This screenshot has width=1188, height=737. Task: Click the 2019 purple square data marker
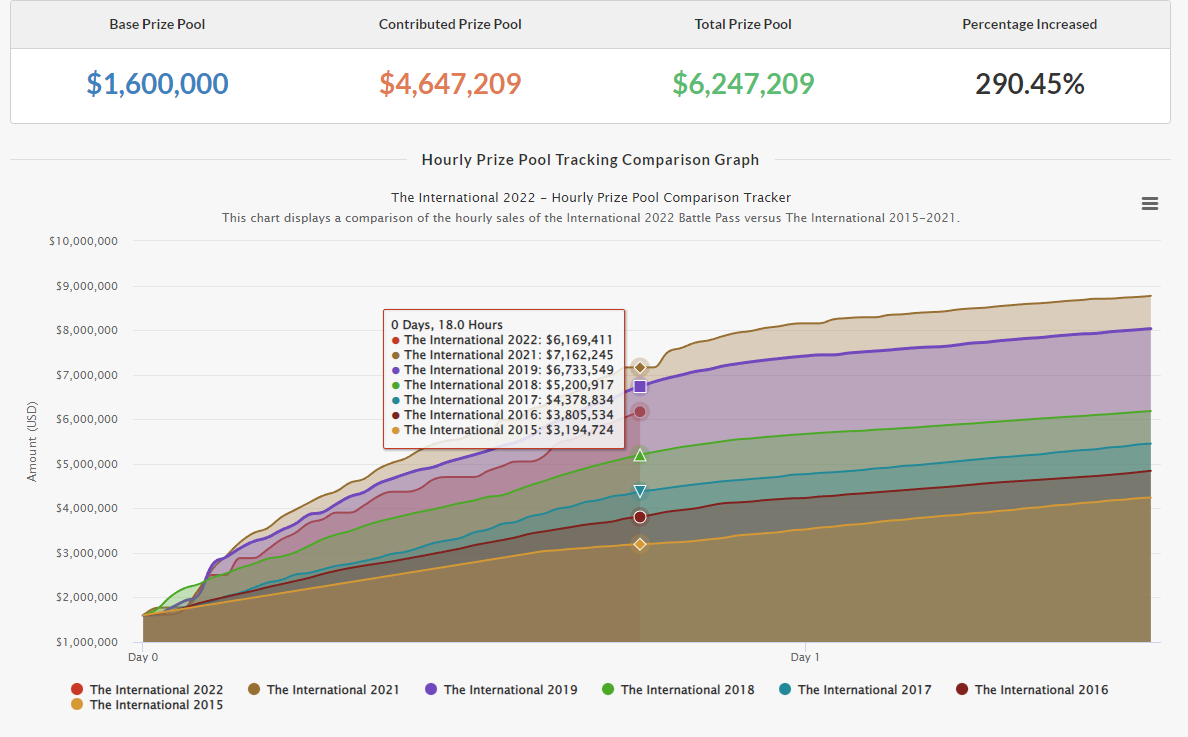(640, 386)
